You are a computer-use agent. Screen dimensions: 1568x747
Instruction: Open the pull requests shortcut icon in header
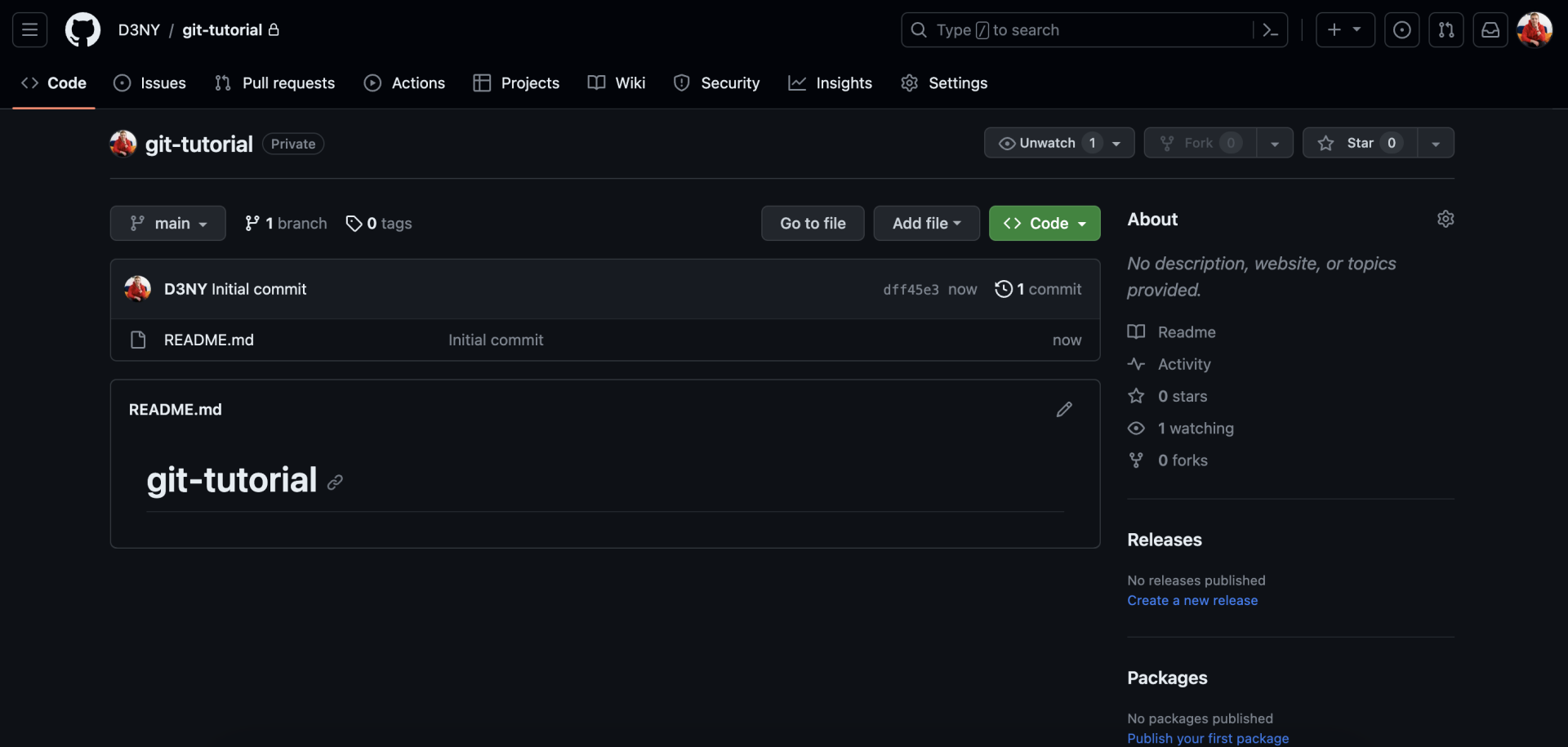(1445, 30)
